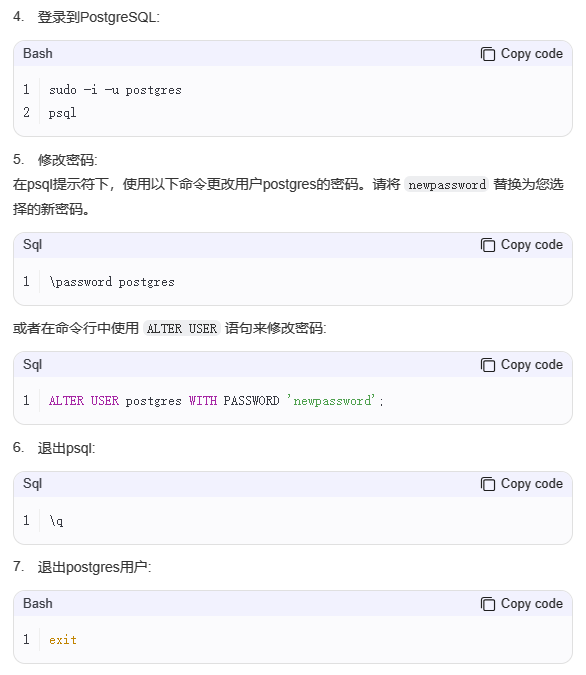Viewport: 586px width, 675px height.
Task: Click copy icon on \q Sql block
Action: 487,484
